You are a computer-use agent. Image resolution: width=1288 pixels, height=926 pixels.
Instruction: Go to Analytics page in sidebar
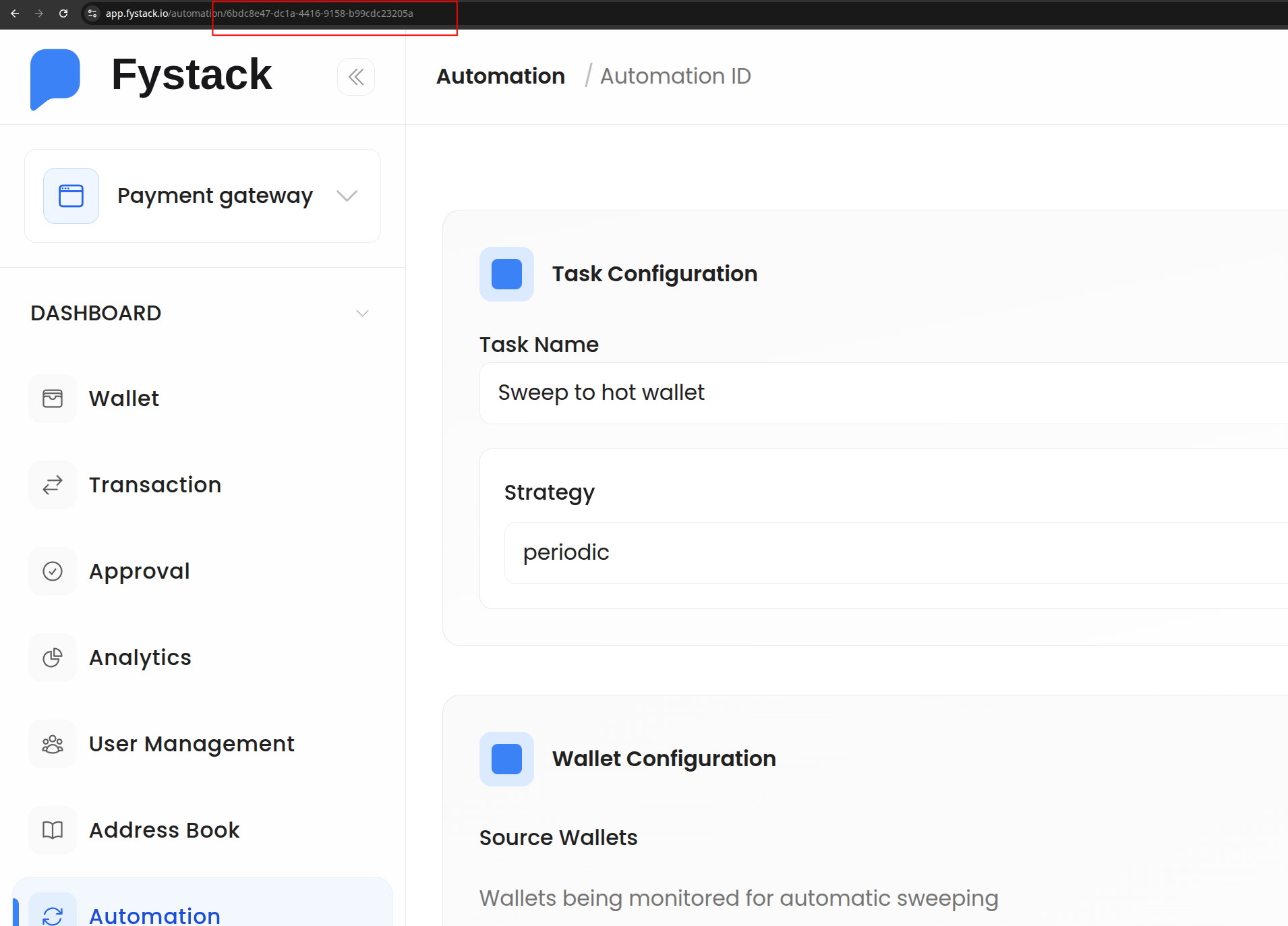click(140, 658)
